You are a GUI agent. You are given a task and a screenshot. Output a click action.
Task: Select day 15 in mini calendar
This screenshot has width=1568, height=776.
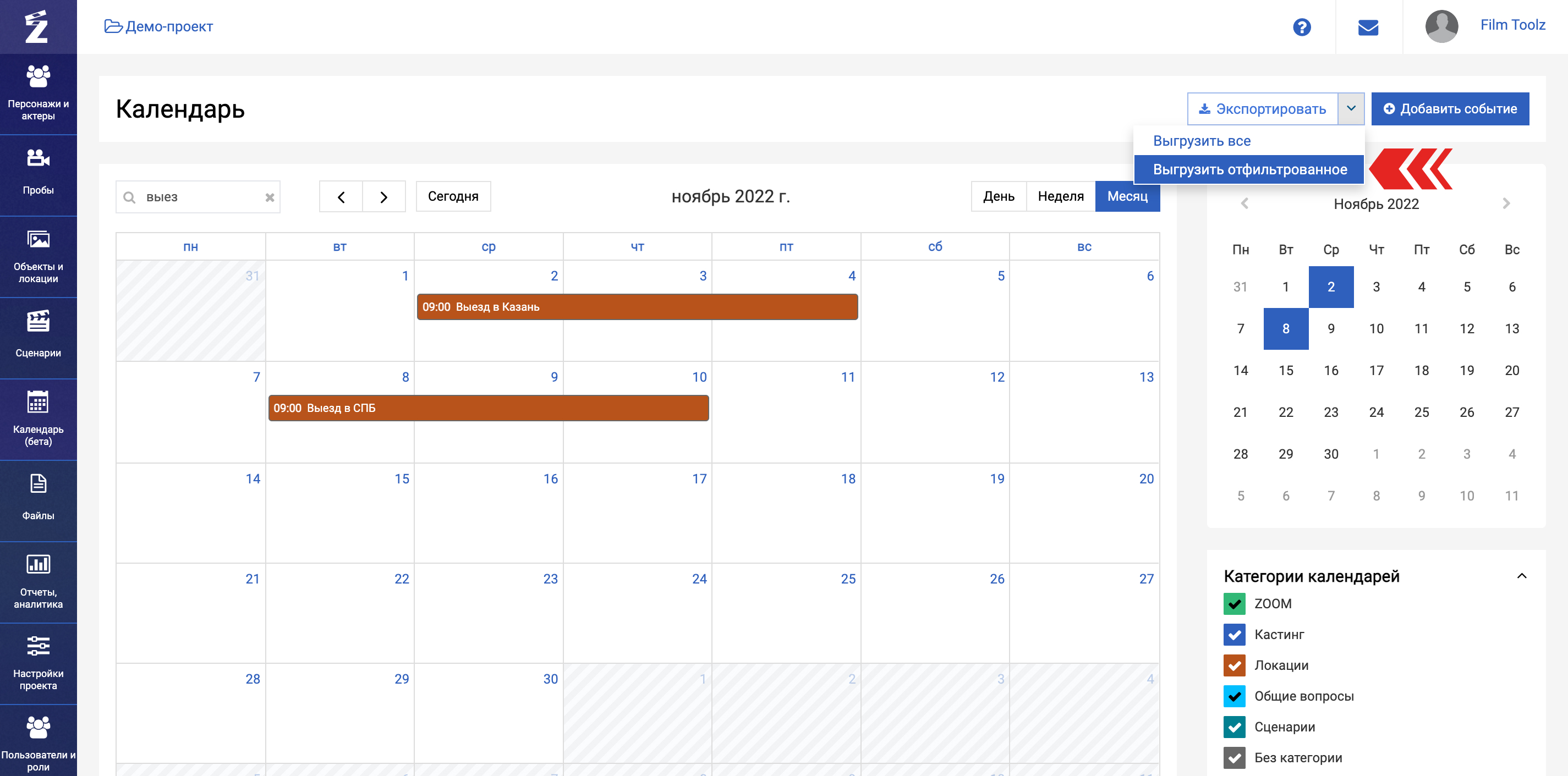[x=1286, y=370]
